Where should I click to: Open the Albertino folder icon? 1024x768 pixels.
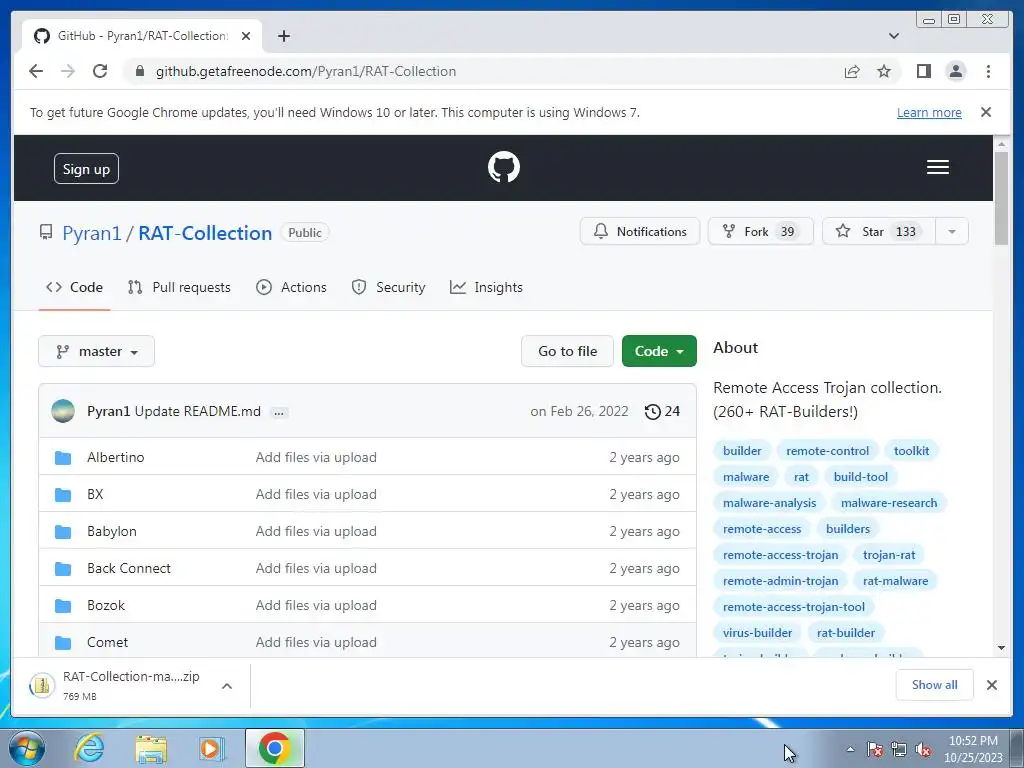coord(63,457)
